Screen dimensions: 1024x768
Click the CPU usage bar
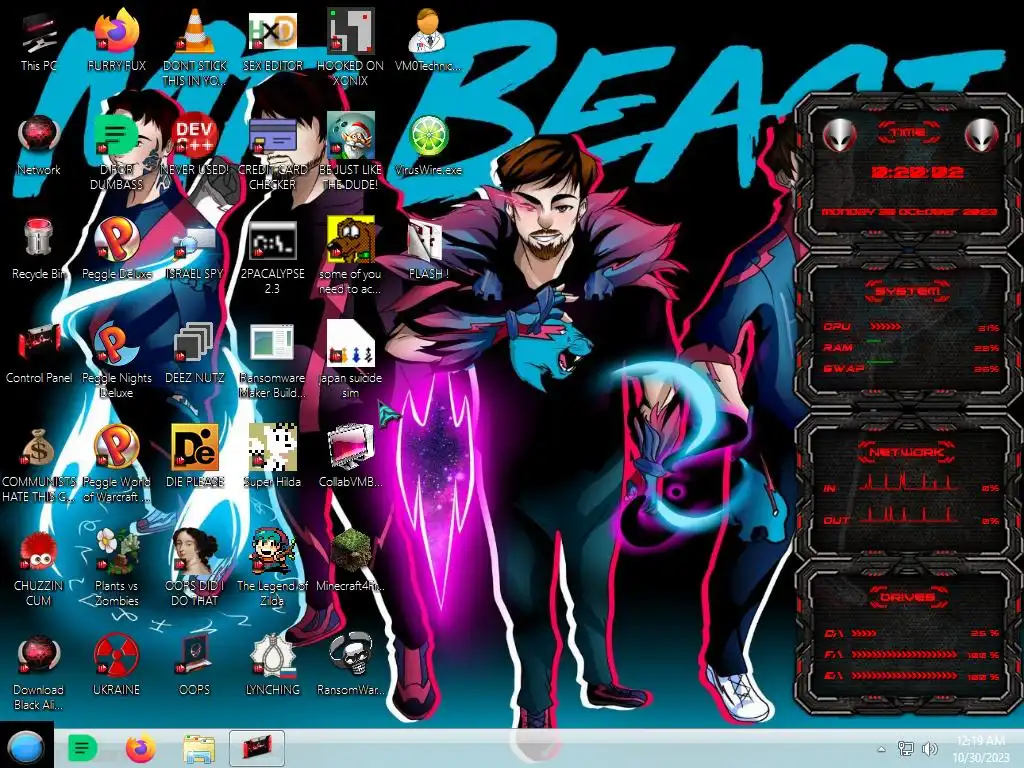point(886,326)
